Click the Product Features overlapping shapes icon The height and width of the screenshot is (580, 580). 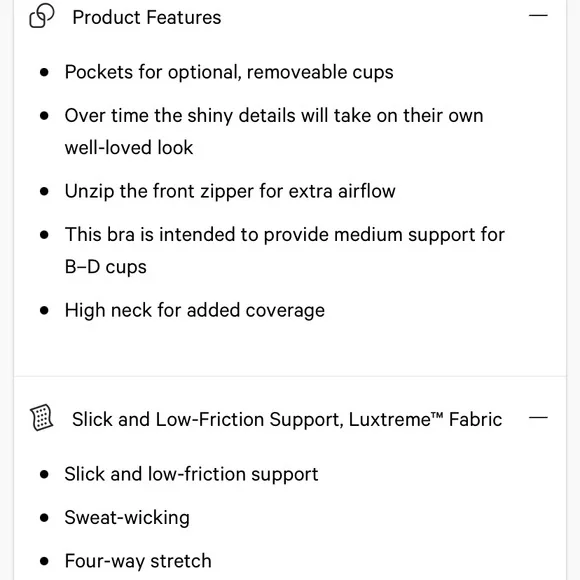tap(42, 16)
